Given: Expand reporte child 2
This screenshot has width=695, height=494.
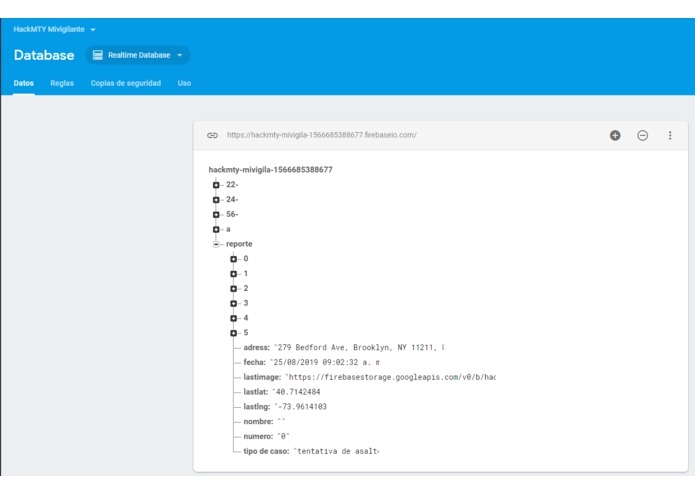Looking at the screenshot, I should pos(234,288).
